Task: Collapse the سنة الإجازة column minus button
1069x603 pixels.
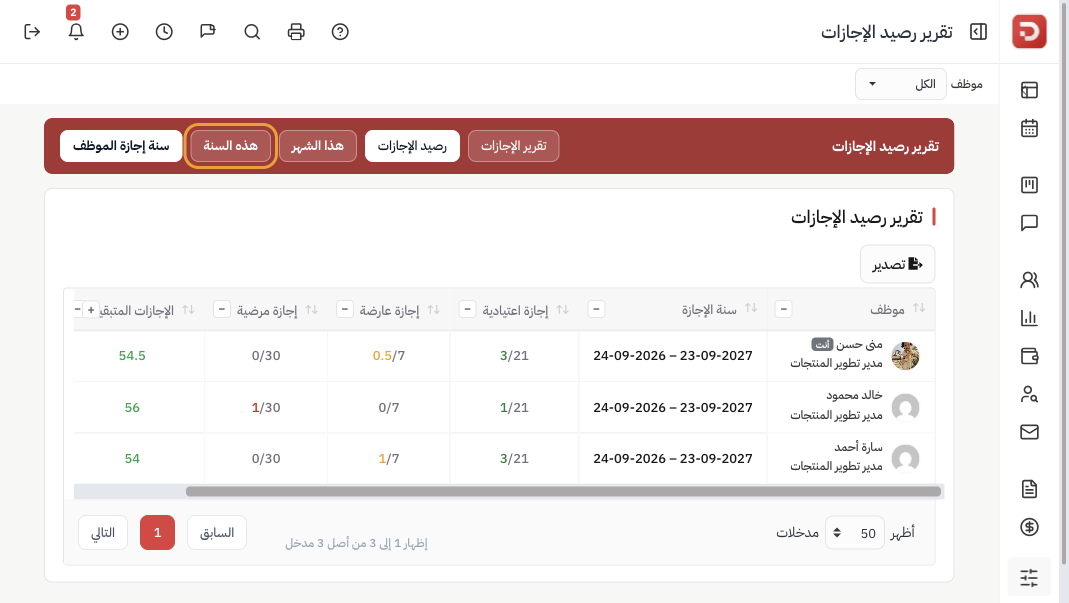Action: [596, 310]
